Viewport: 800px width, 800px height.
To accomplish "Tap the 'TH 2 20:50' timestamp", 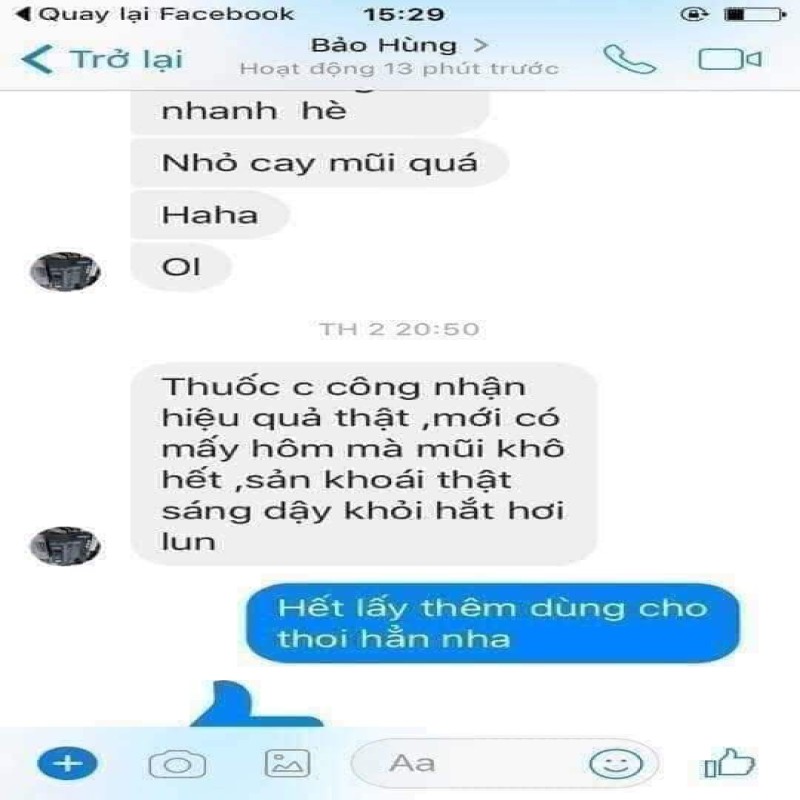I will 399,329.
